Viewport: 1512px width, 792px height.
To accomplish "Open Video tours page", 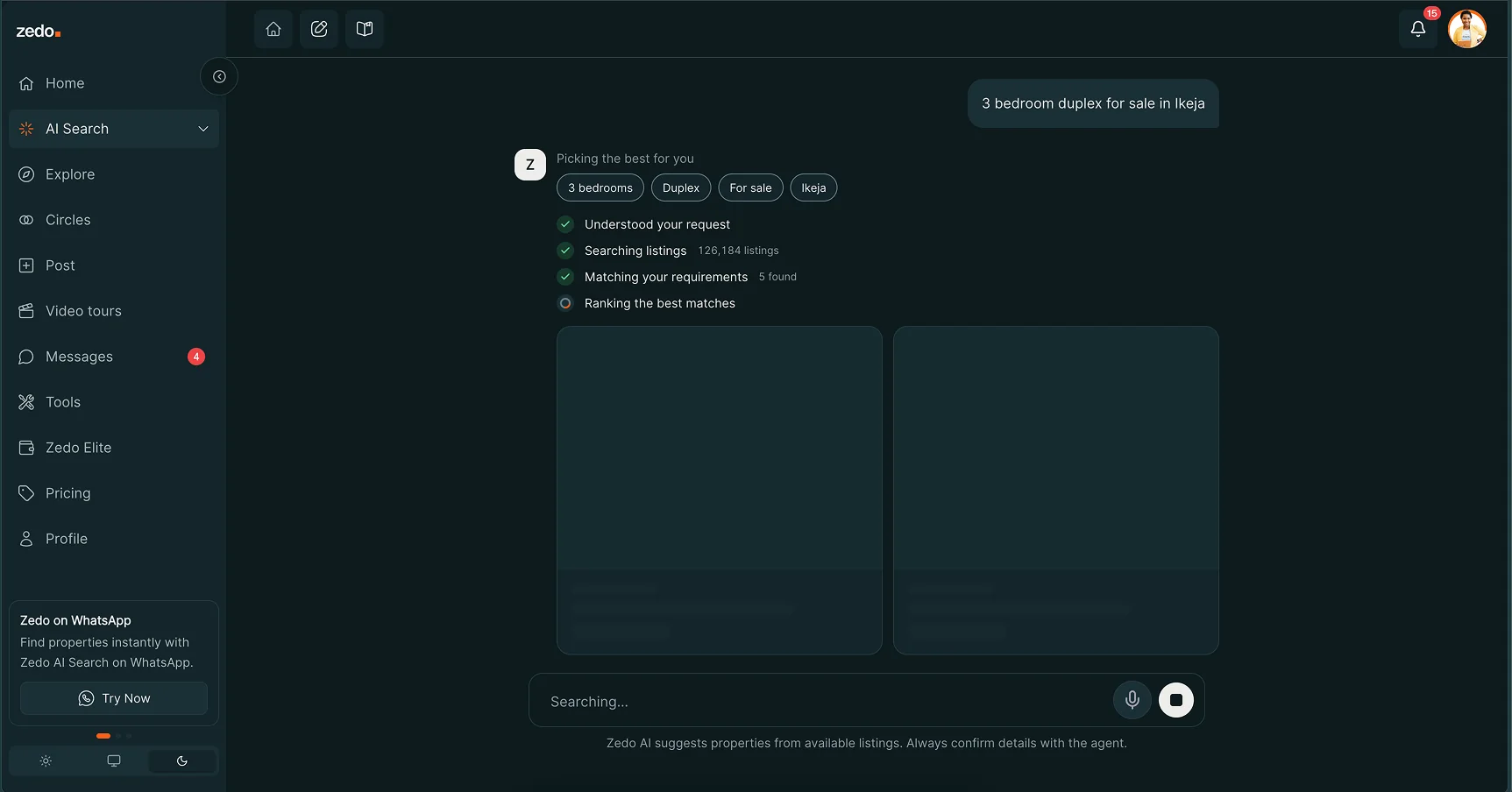I will point(114,311).
